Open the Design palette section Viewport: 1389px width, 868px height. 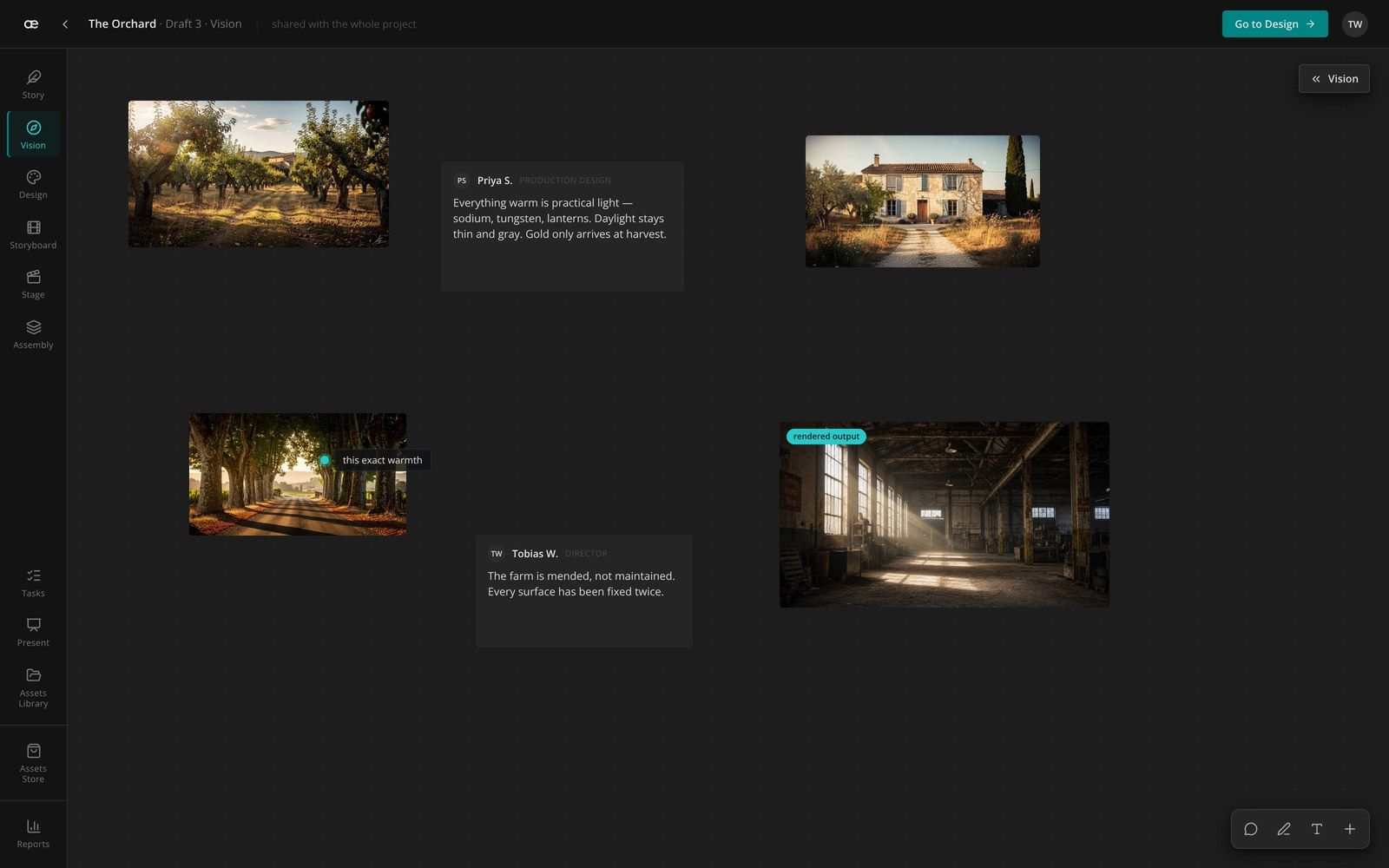(x=33, y=184)
